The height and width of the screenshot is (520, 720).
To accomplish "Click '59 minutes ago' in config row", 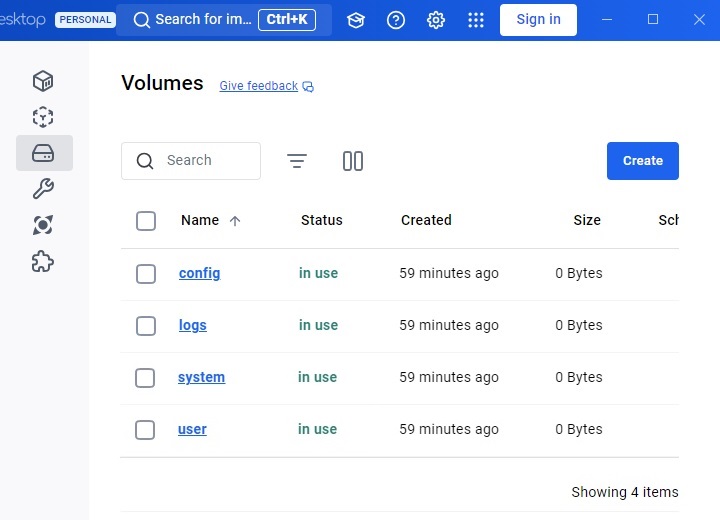I will (x=449, y=273).
